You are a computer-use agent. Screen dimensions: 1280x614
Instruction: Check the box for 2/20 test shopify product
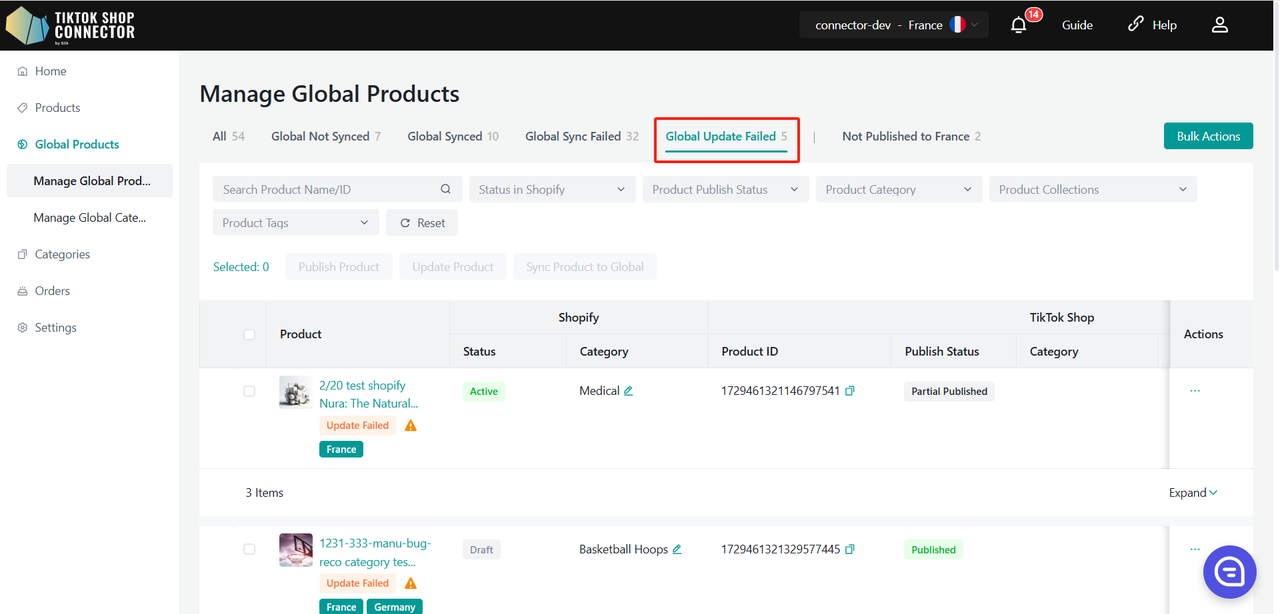[249, 391]
